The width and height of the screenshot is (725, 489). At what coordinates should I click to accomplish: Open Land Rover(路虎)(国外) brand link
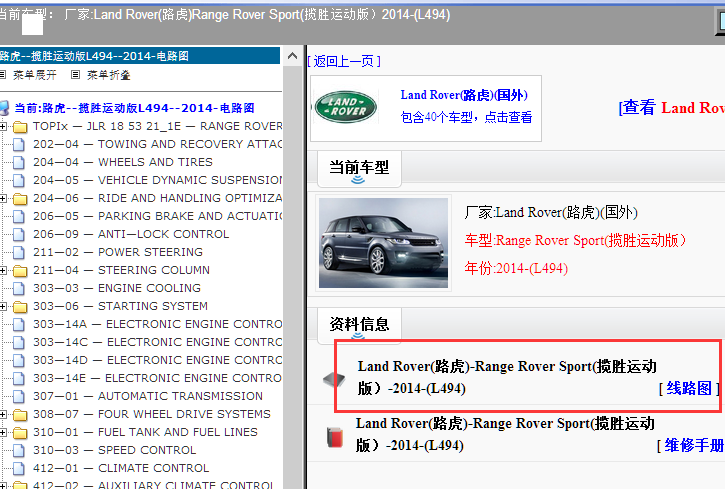[x=464, y=95]
